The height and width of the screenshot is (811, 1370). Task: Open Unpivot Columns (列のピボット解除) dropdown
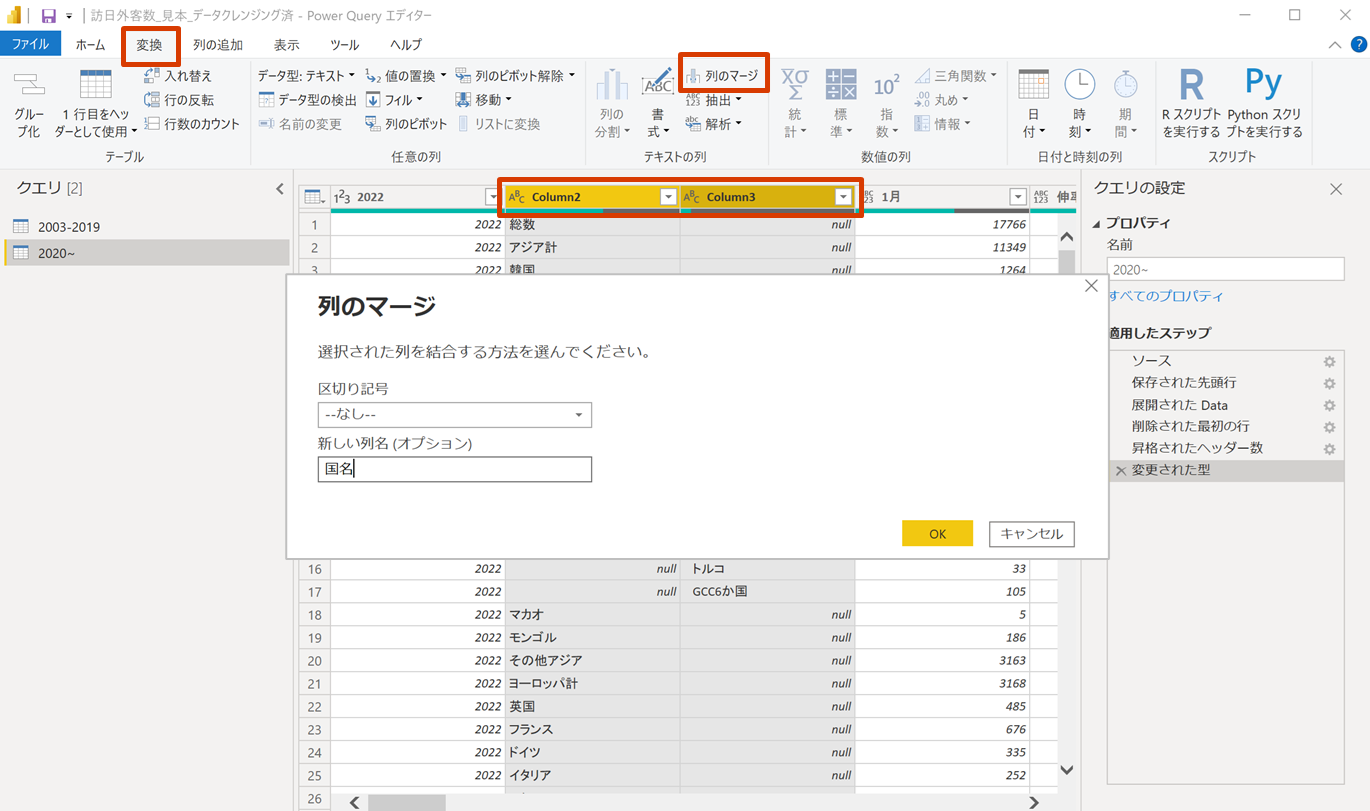(516, 76)
